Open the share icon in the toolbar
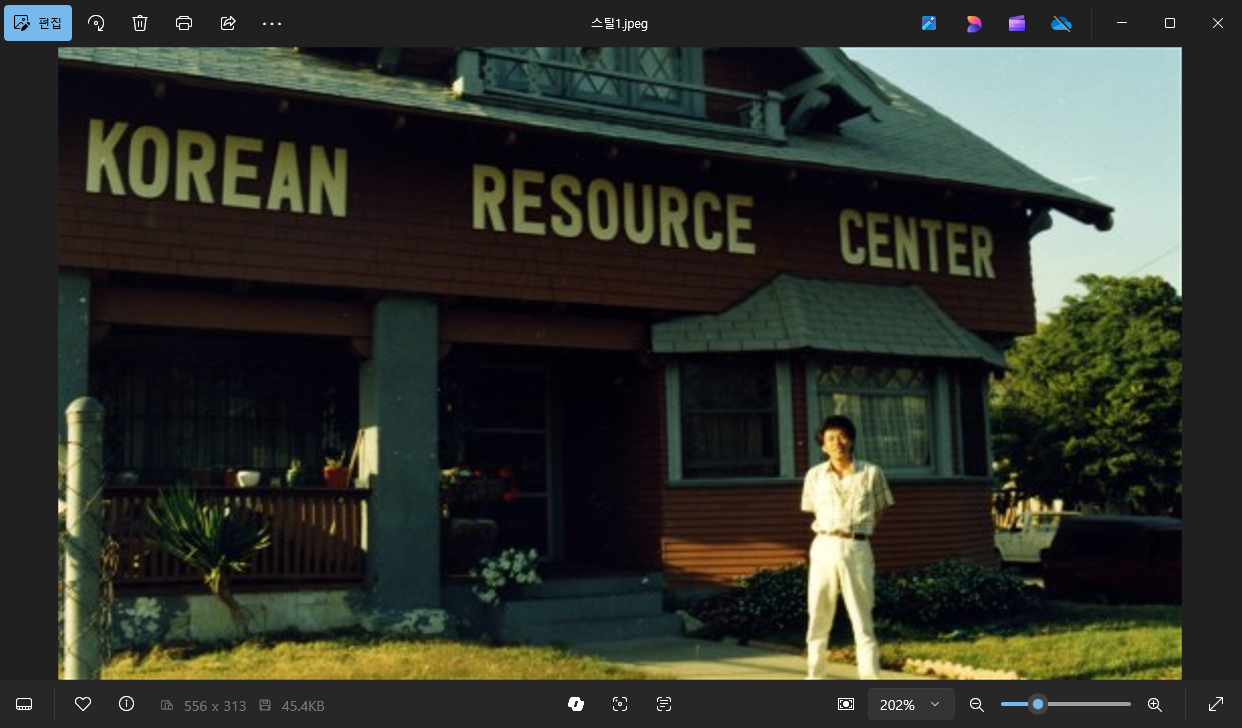This screenshot has width=1242, height=728. pyautogui.click(x=228, y=23)
